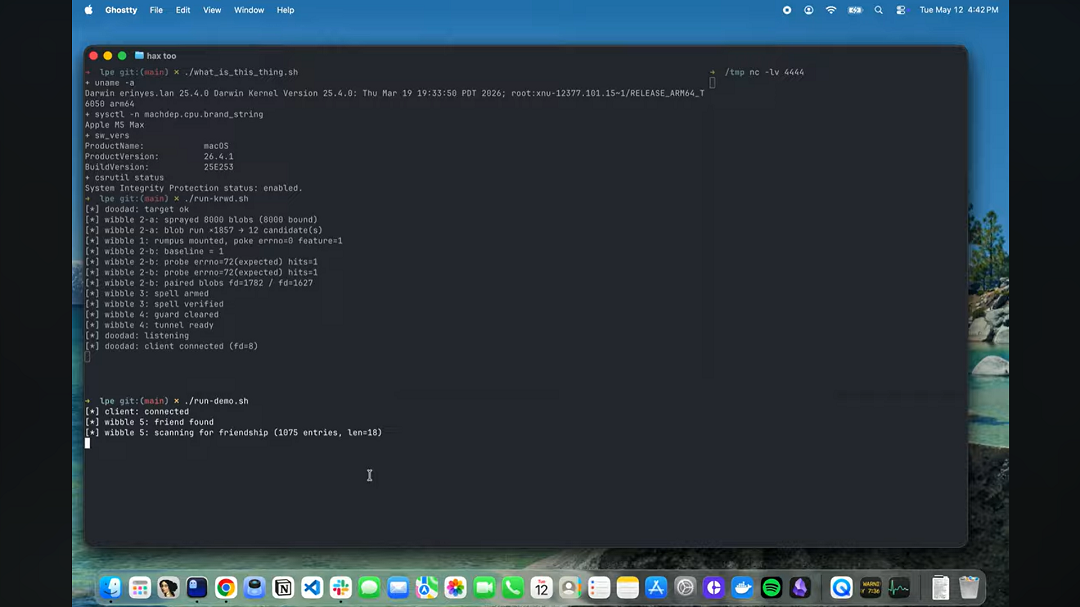1080x607 pixels.
Task: Click 'paired blobs fd=1782 / fd=1627' line
Action: coord(199,283)
